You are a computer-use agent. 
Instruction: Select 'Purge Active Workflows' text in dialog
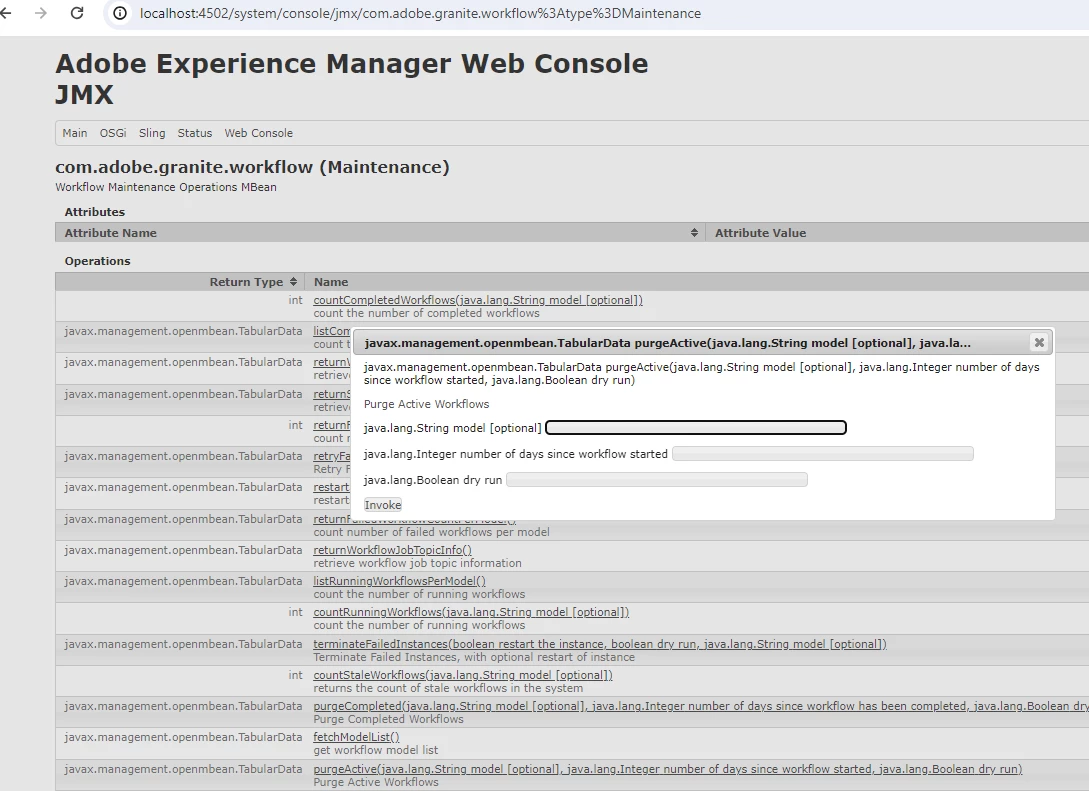click(426, 404)
